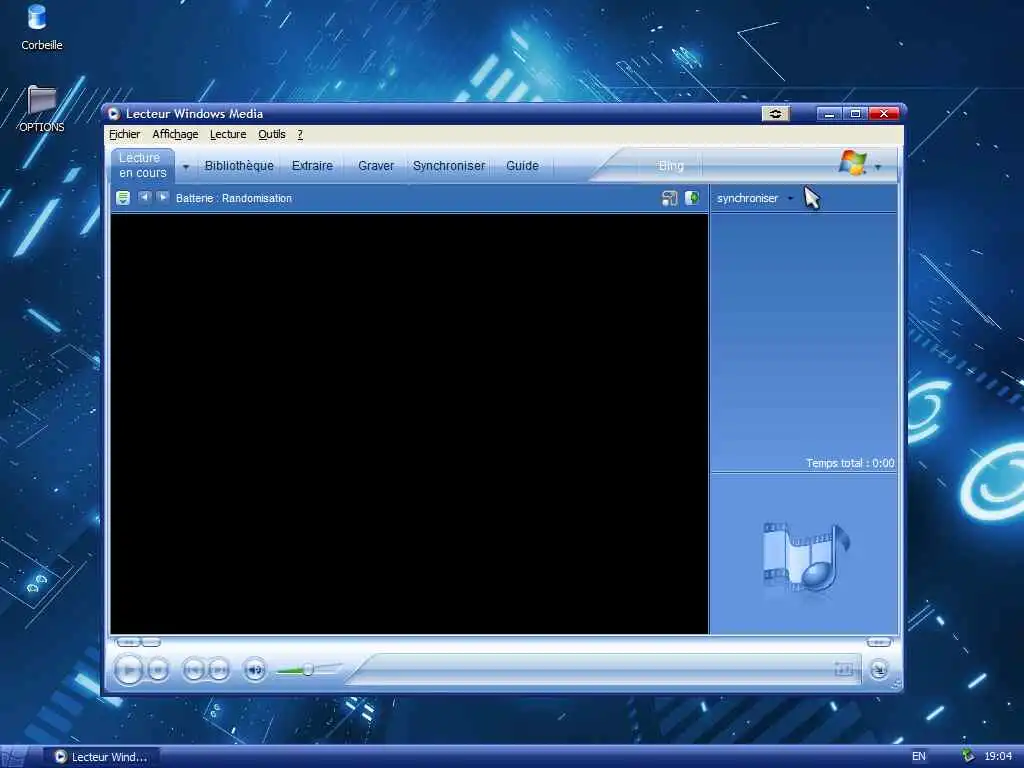
Task: Open the Lecture menu
Action: (228, 134)
